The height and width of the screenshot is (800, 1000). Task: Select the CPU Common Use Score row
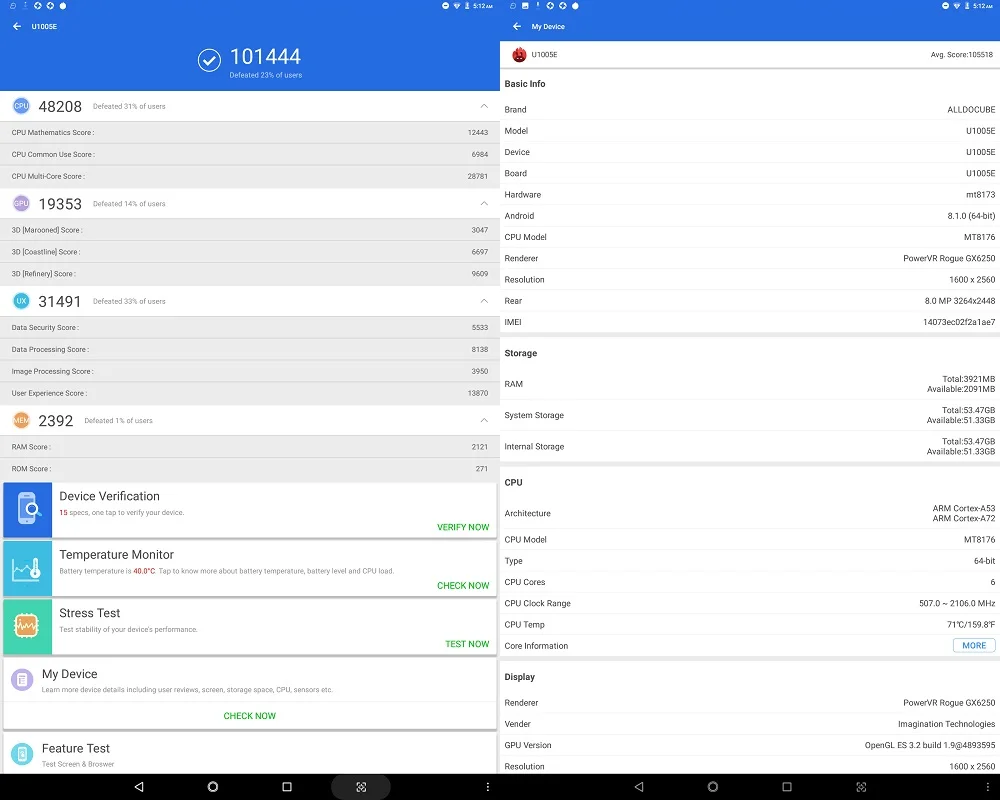point(250,154)
